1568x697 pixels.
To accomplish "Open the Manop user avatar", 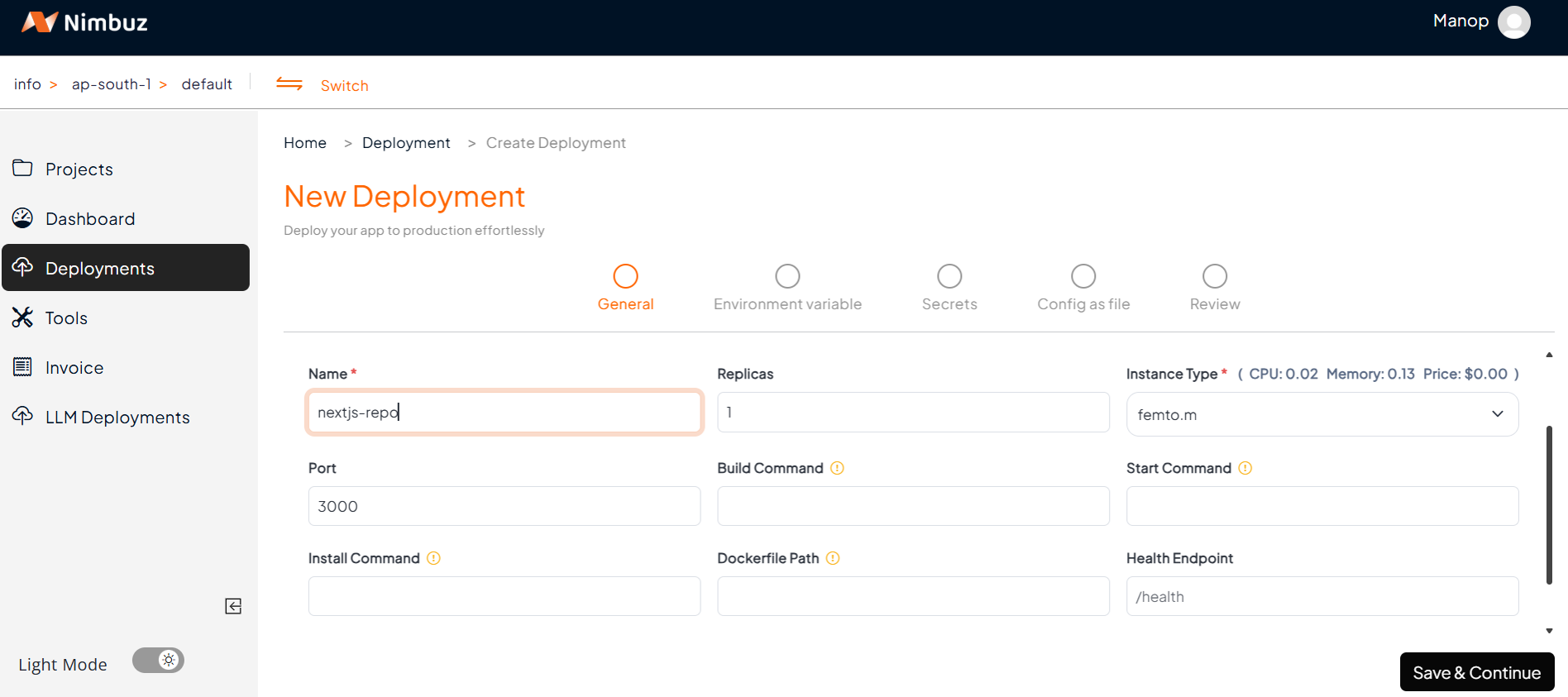I will tap(1513, 22).
